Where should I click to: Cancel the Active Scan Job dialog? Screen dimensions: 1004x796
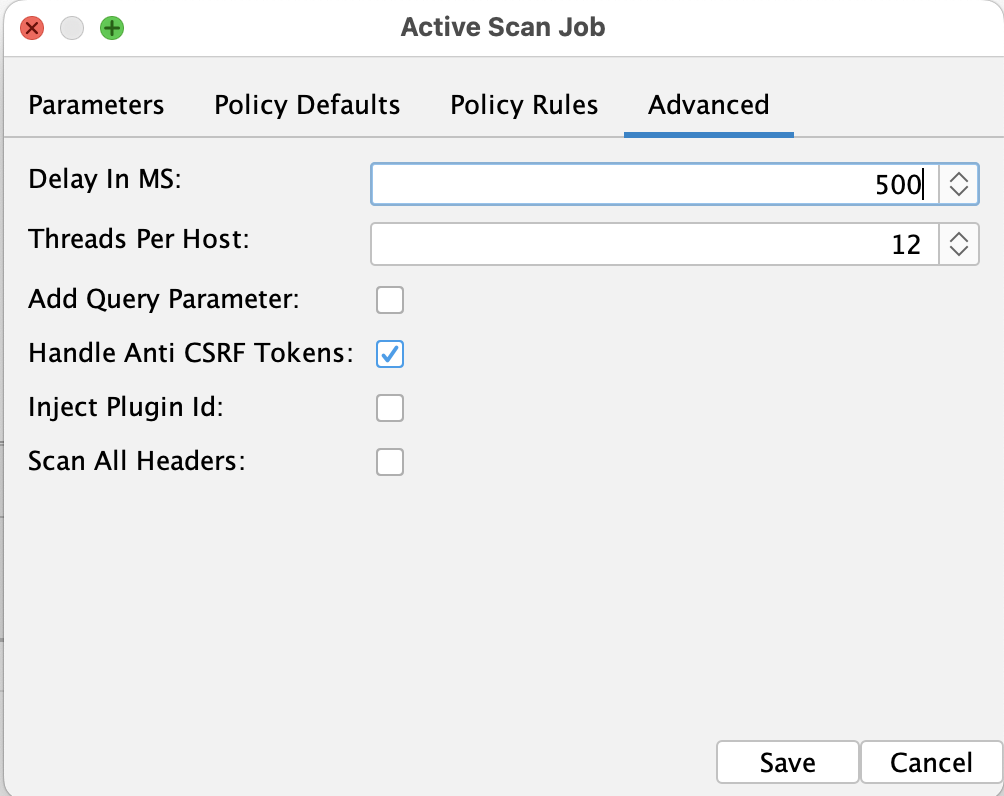click(932, 762)
